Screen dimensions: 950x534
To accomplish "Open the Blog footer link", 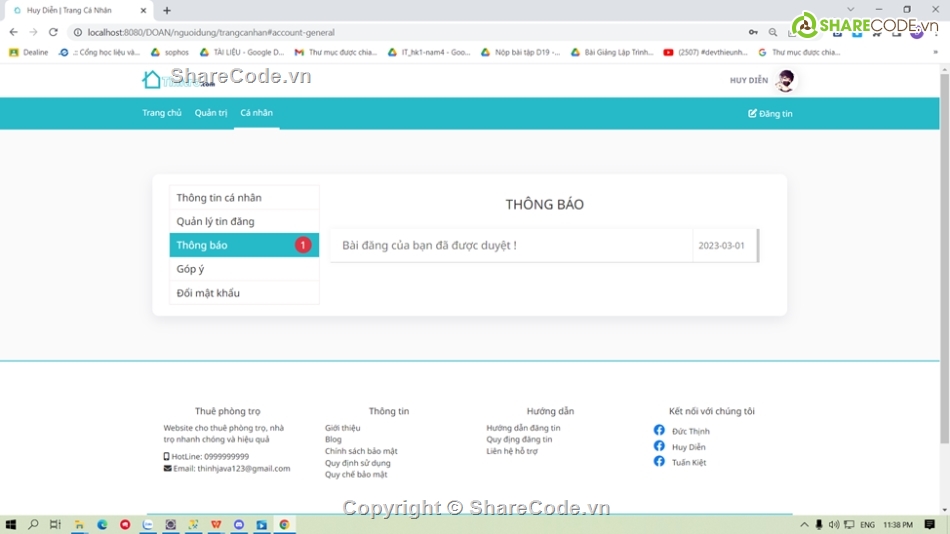I will [x=333, y=439].
